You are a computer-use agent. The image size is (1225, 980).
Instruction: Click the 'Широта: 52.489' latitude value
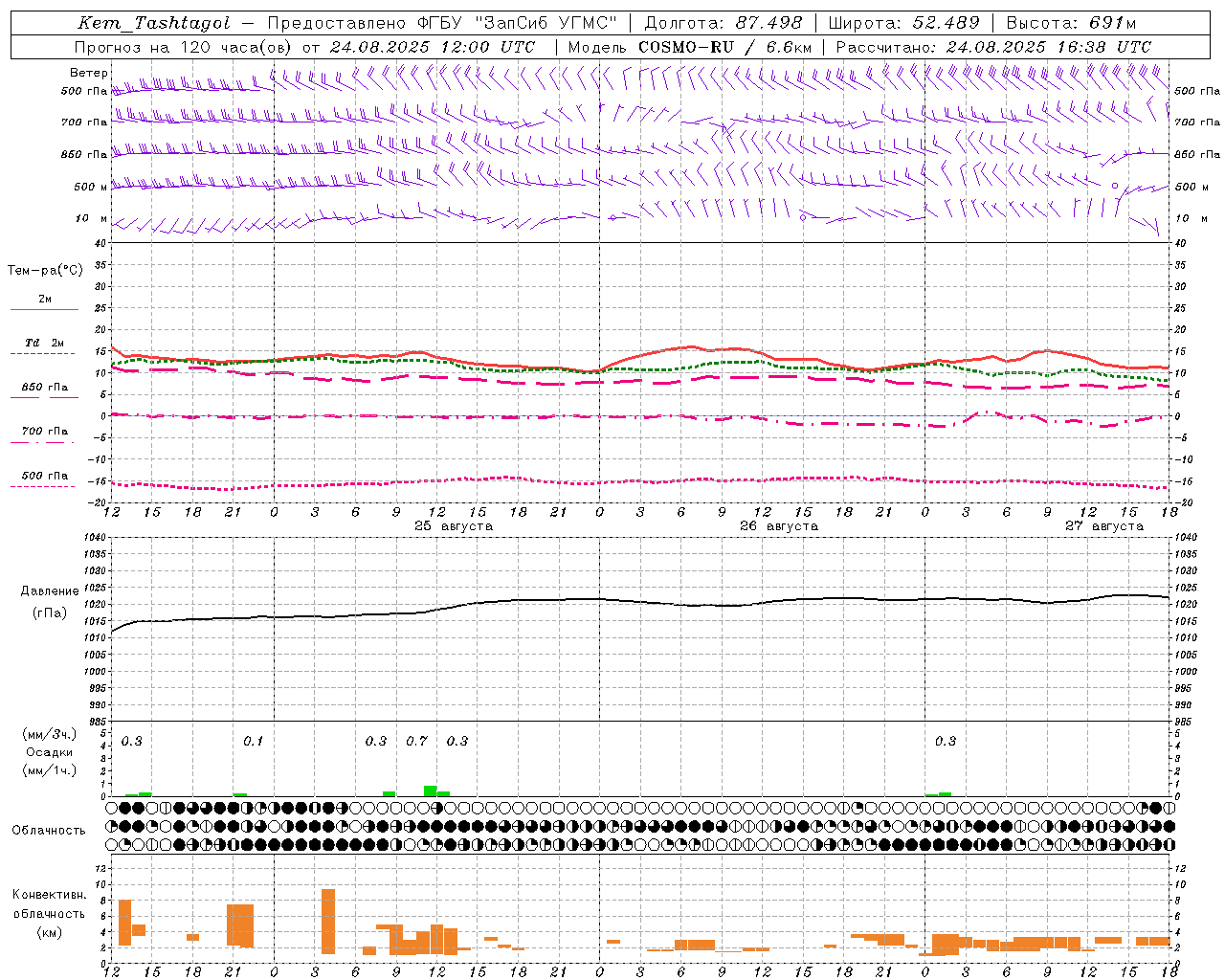click(x=903, y=23)
